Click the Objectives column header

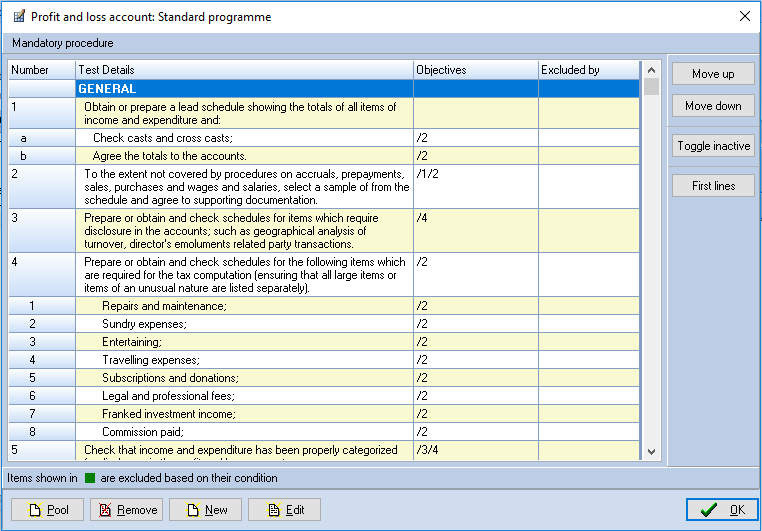476,70
